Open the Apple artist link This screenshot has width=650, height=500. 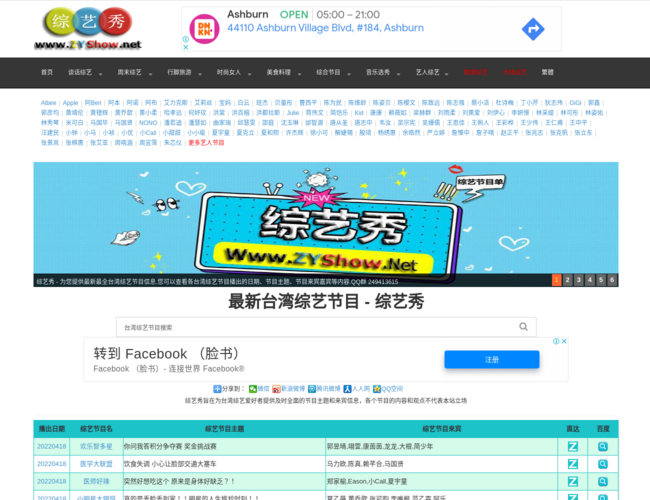(70, 103)
